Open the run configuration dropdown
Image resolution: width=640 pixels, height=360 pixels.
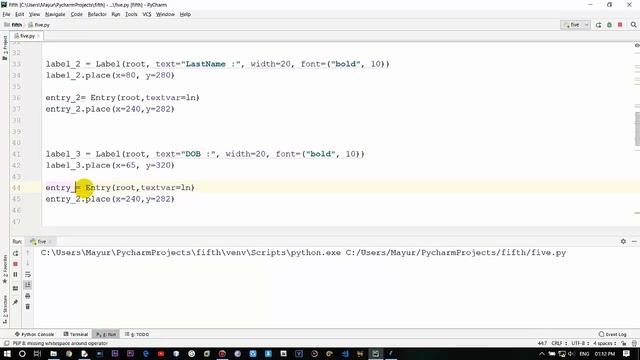click(576, 25)
